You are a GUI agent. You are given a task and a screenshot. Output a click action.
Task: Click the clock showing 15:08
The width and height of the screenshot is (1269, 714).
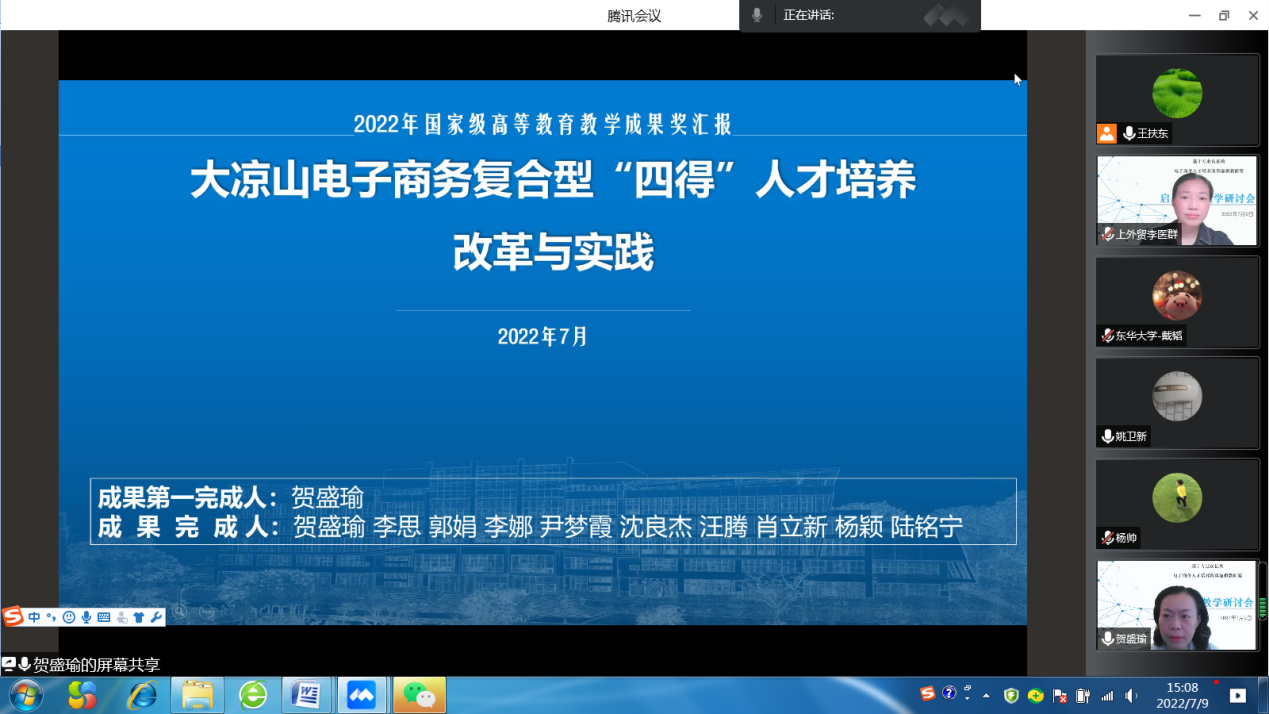pos(1182,695)
